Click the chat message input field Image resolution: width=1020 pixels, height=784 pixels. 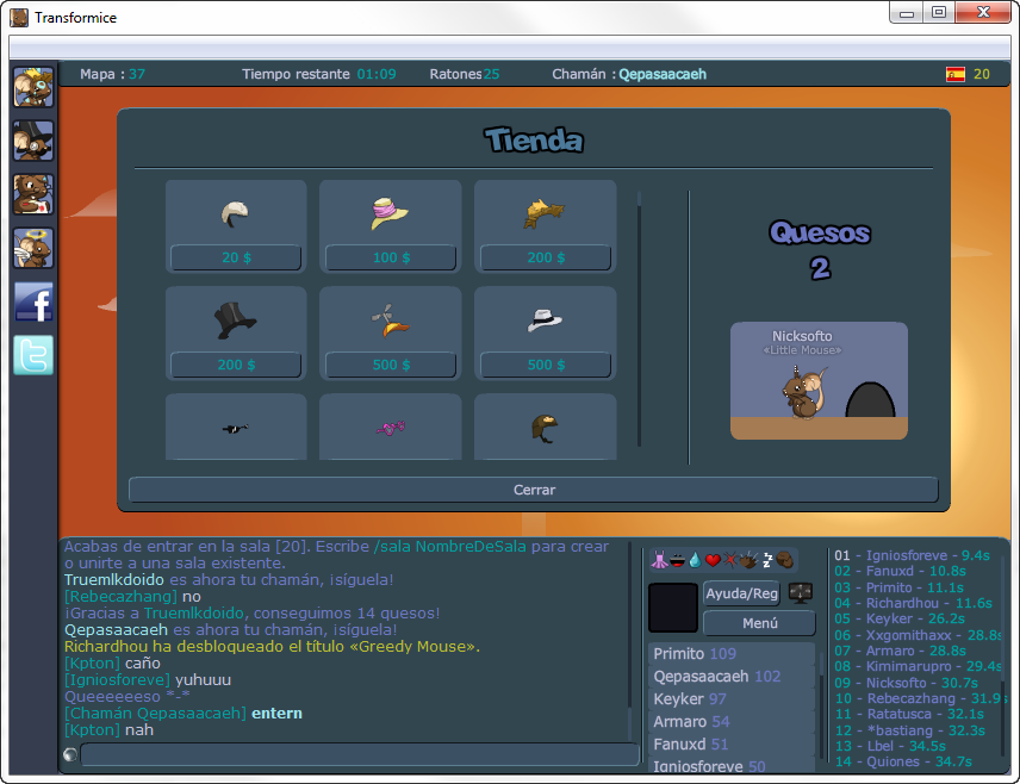coord(360,755)
